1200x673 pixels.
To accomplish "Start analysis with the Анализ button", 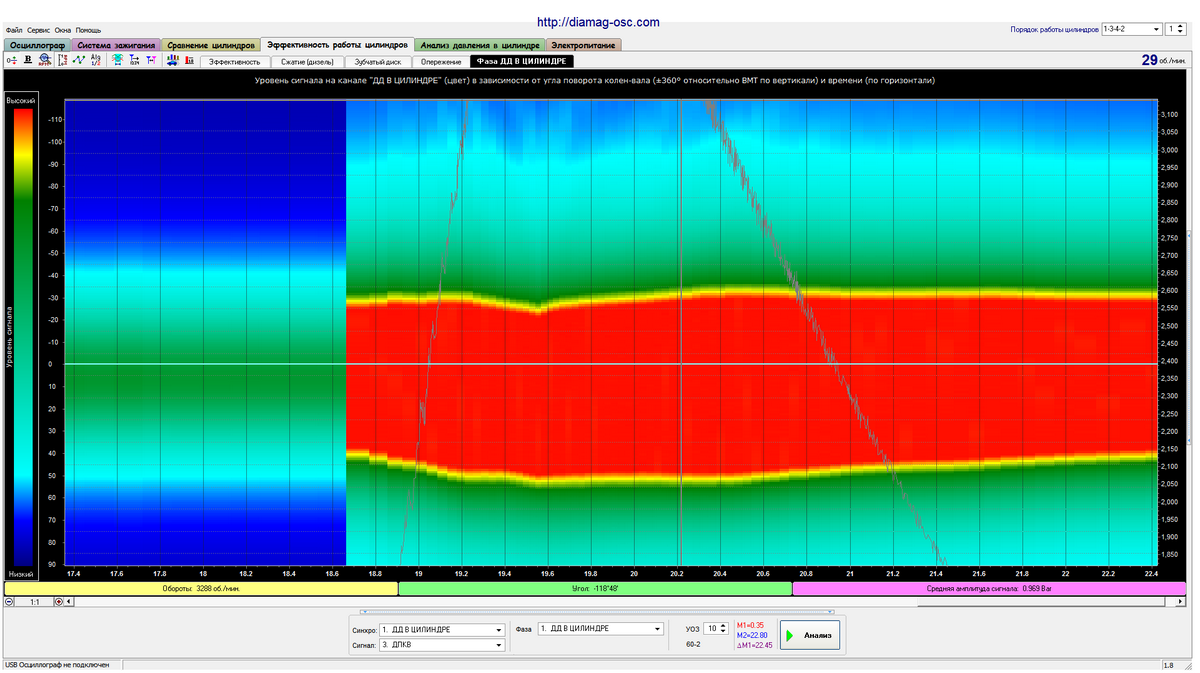I will pyautogui.click(x=810, y=635).
